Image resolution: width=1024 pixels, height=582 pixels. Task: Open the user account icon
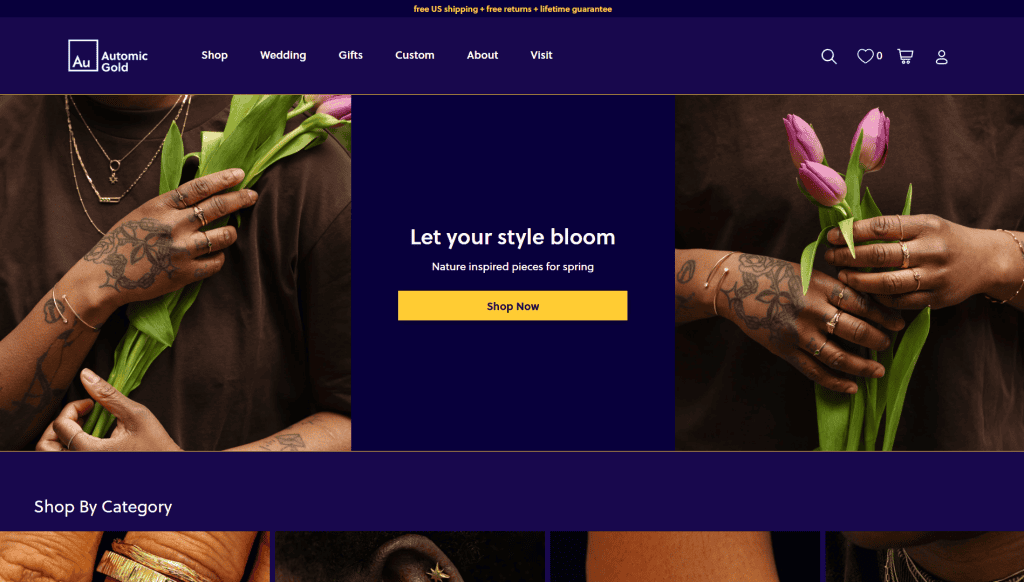(941, 57)
